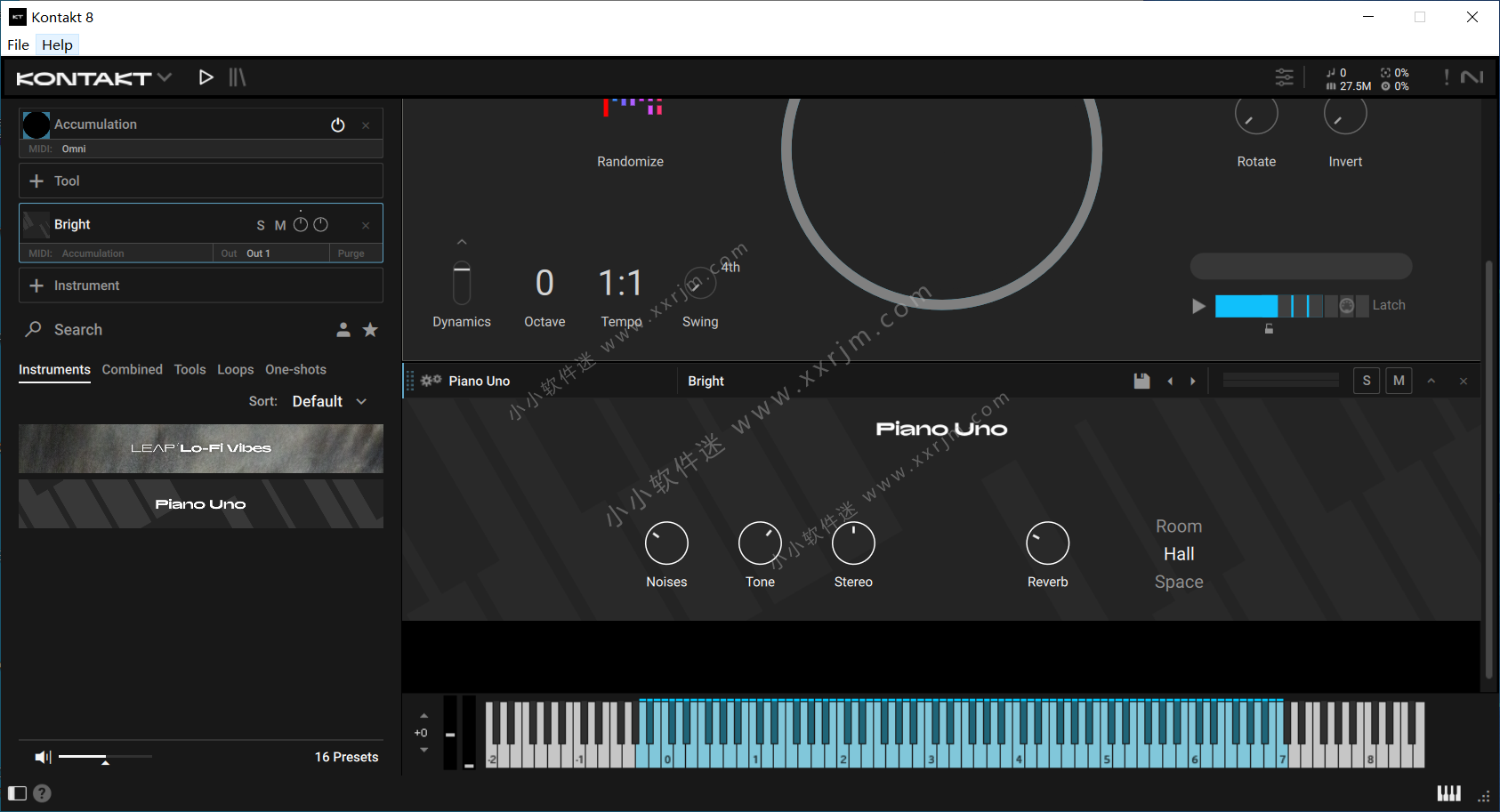
Task: Solo the Bright instrument in rack
Action: pyautogui.click(x=261, y=226)
